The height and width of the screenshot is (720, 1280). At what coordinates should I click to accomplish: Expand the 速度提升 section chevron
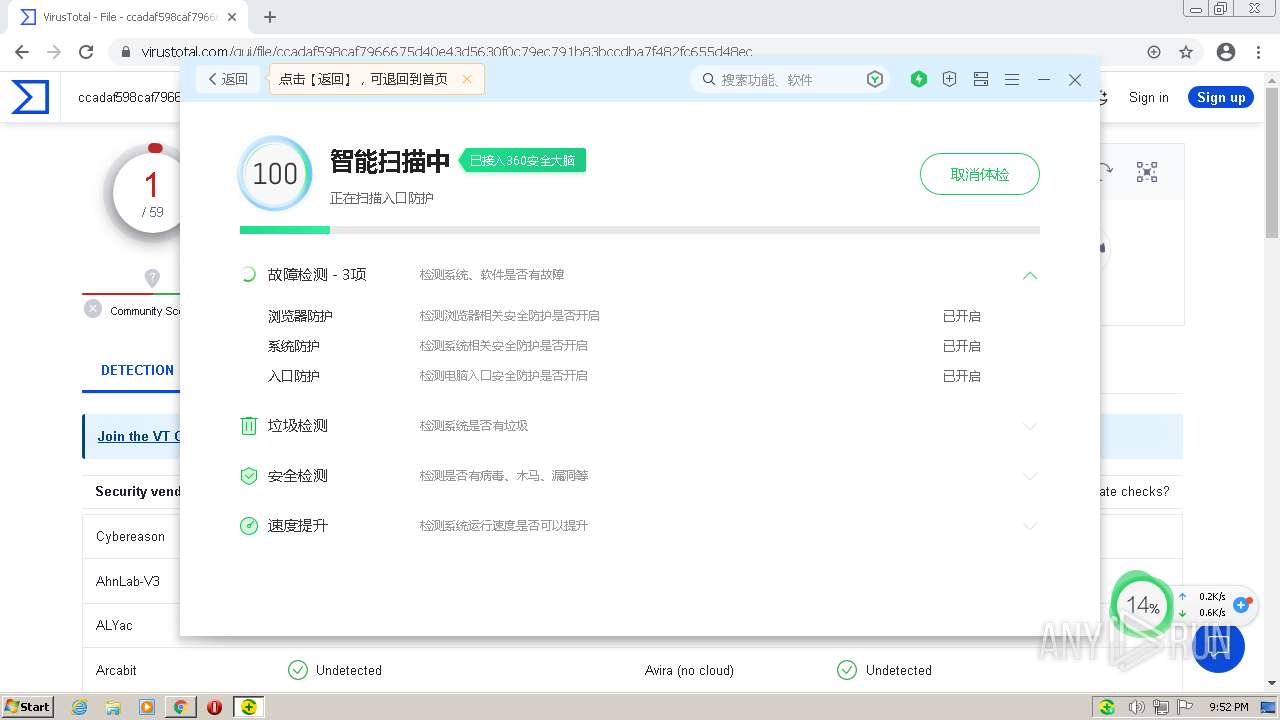click(1030, 526)
